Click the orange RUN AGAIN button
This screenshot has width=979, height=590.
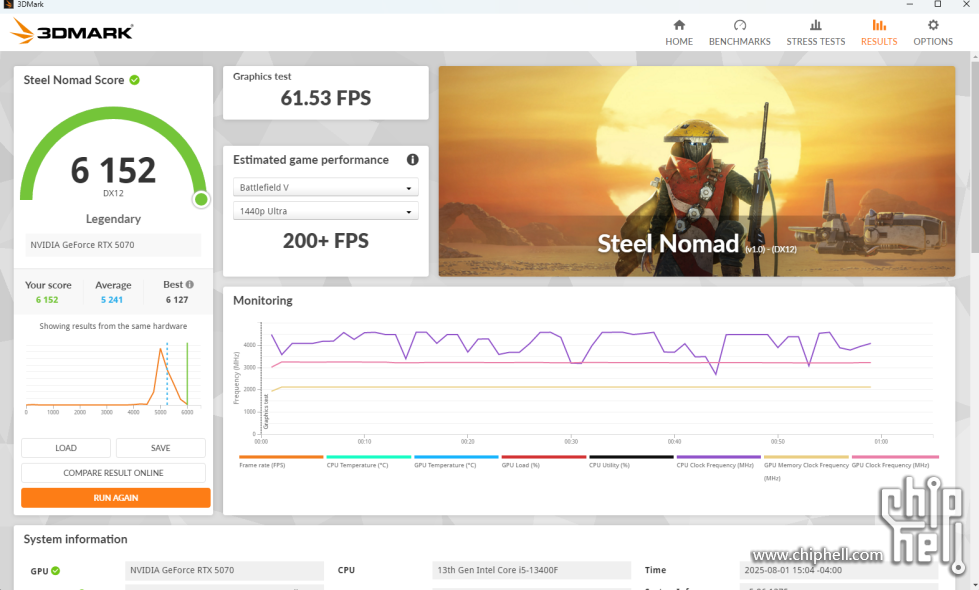click(116, 498)
